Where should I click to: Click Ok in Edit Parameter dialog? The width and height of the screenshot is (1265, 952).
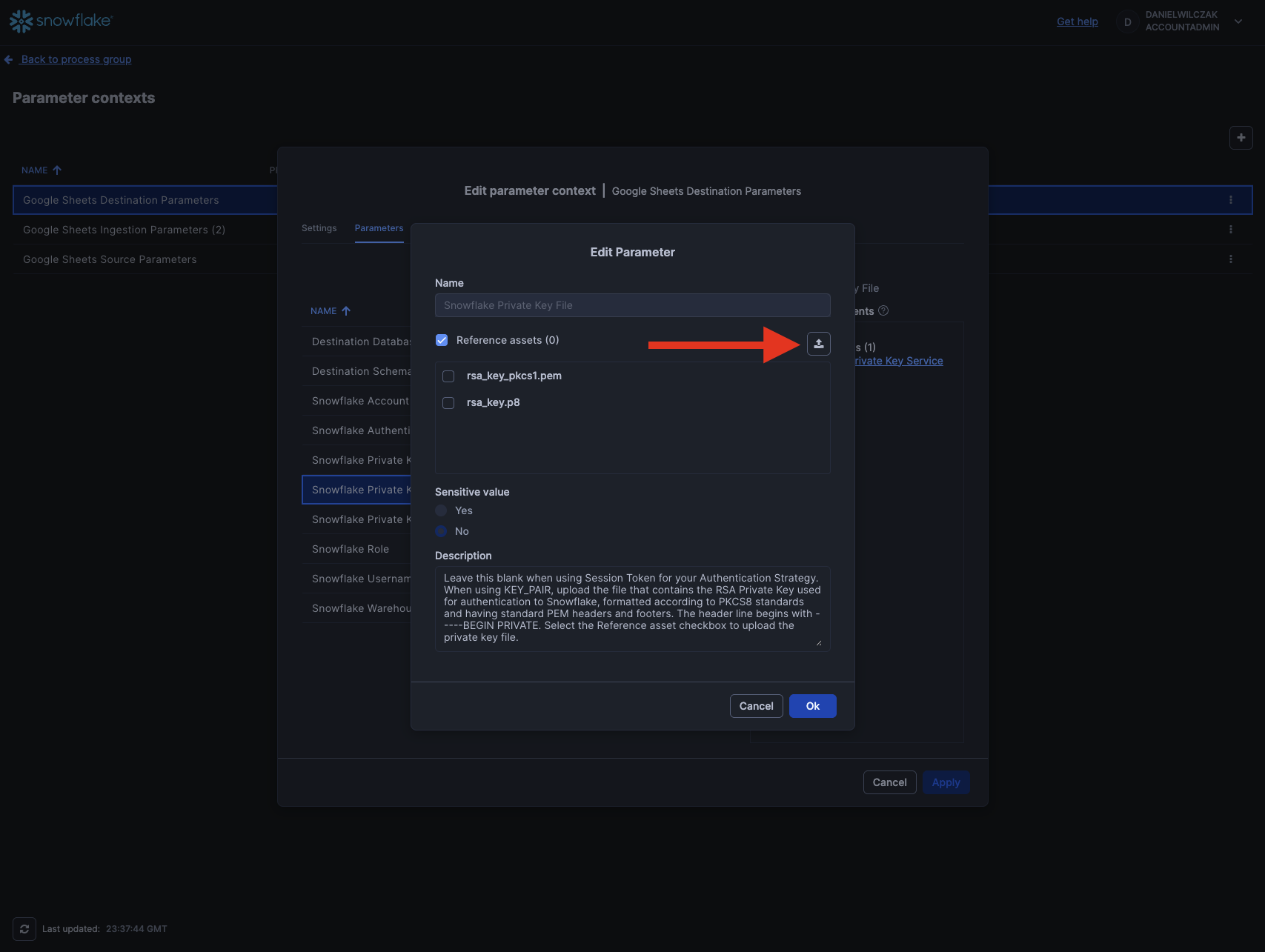coord(812,706)
